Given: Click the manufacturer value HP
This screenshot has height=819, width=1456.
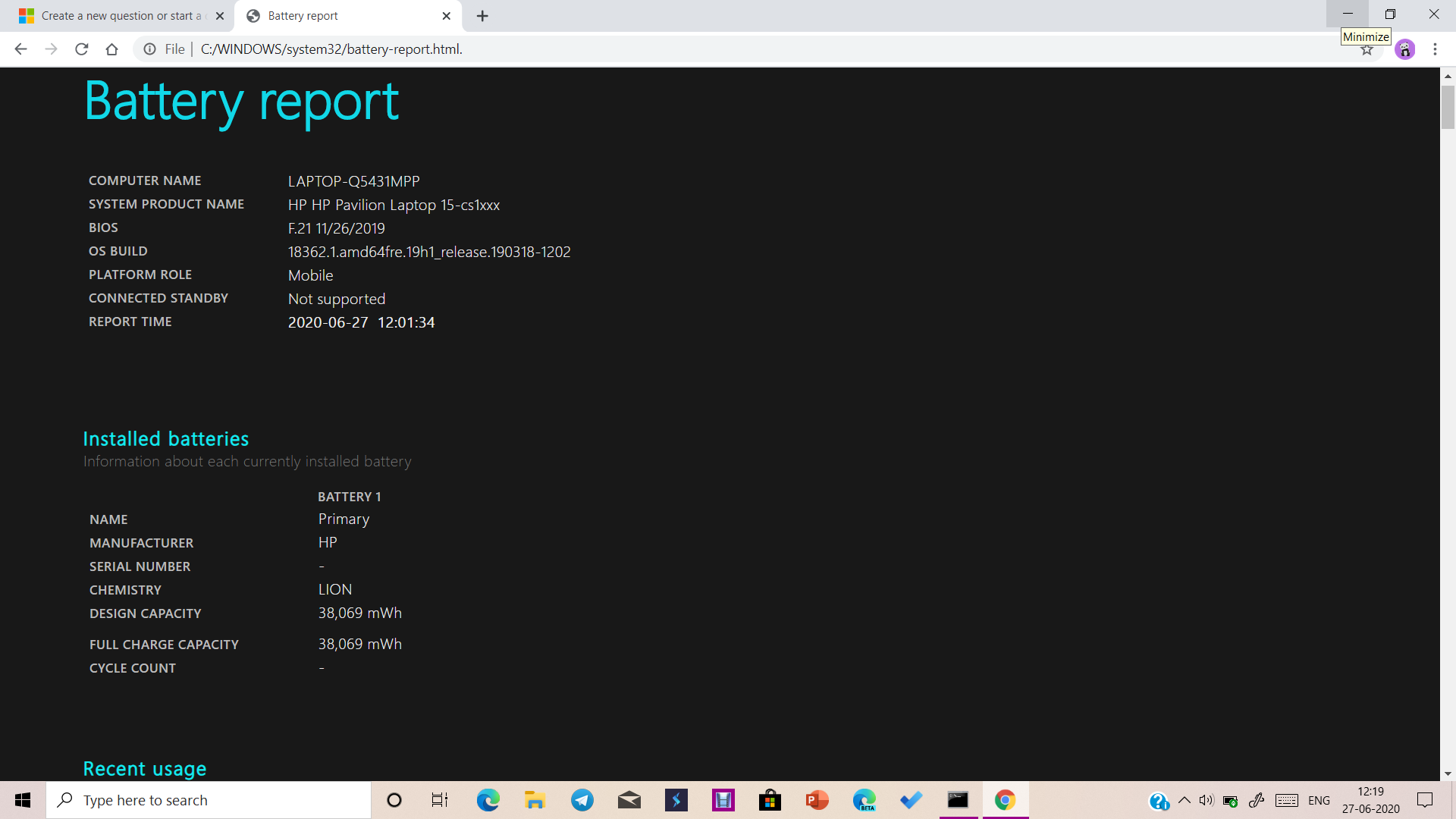Looking at the screenshot, I should point(328,542).
